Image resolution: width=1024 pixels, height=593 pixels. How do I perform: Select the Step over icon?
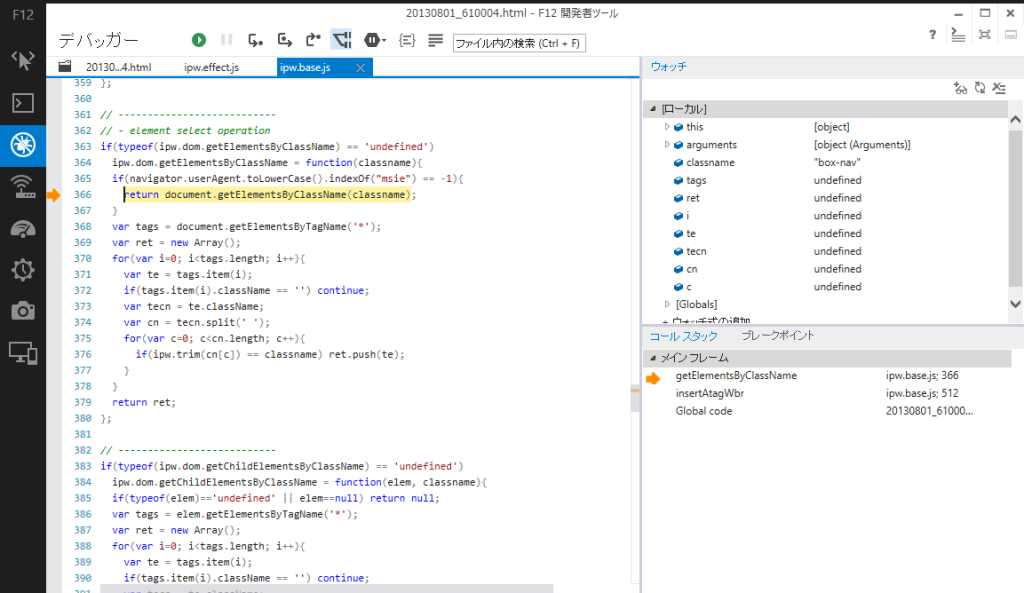(x=284, y=40)
